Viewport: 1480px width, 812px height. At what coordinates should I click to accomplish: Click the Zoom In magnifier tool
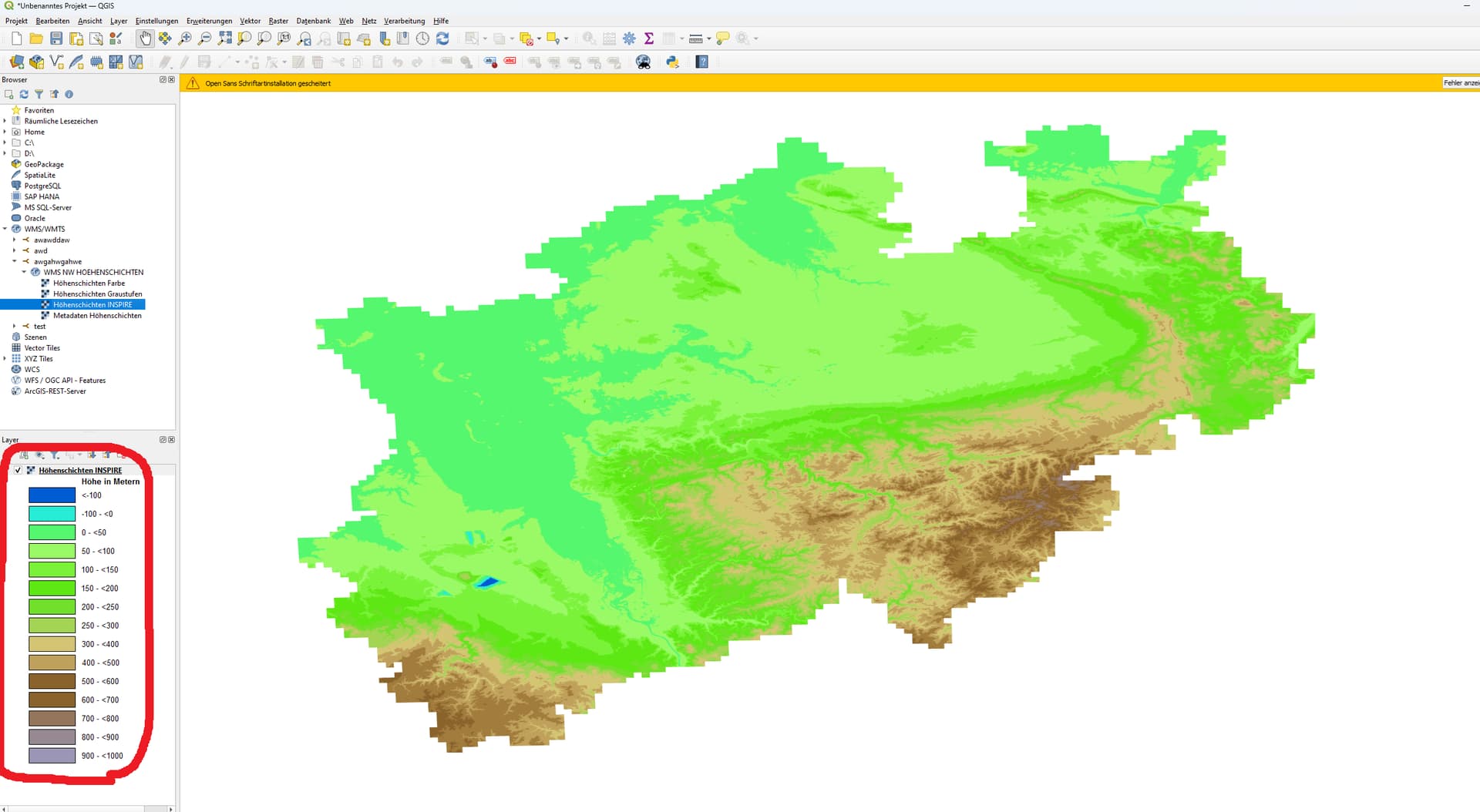185,39
